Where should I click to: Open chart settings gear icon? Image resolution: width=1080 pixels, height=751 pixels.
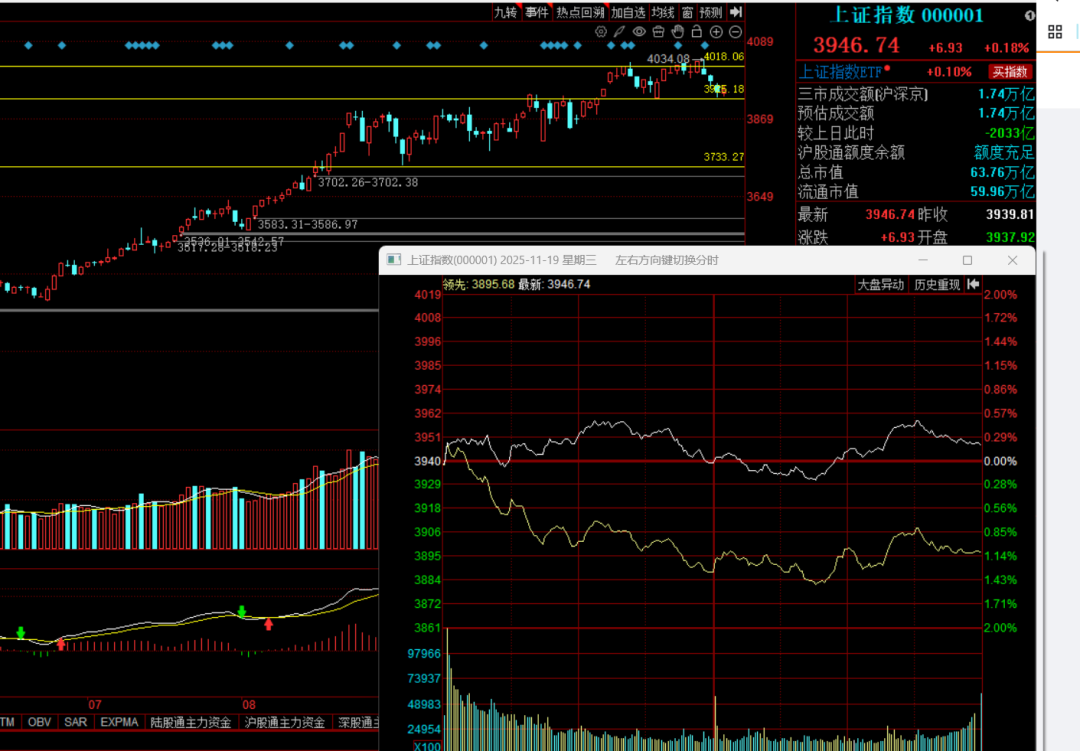coord(601,32)
